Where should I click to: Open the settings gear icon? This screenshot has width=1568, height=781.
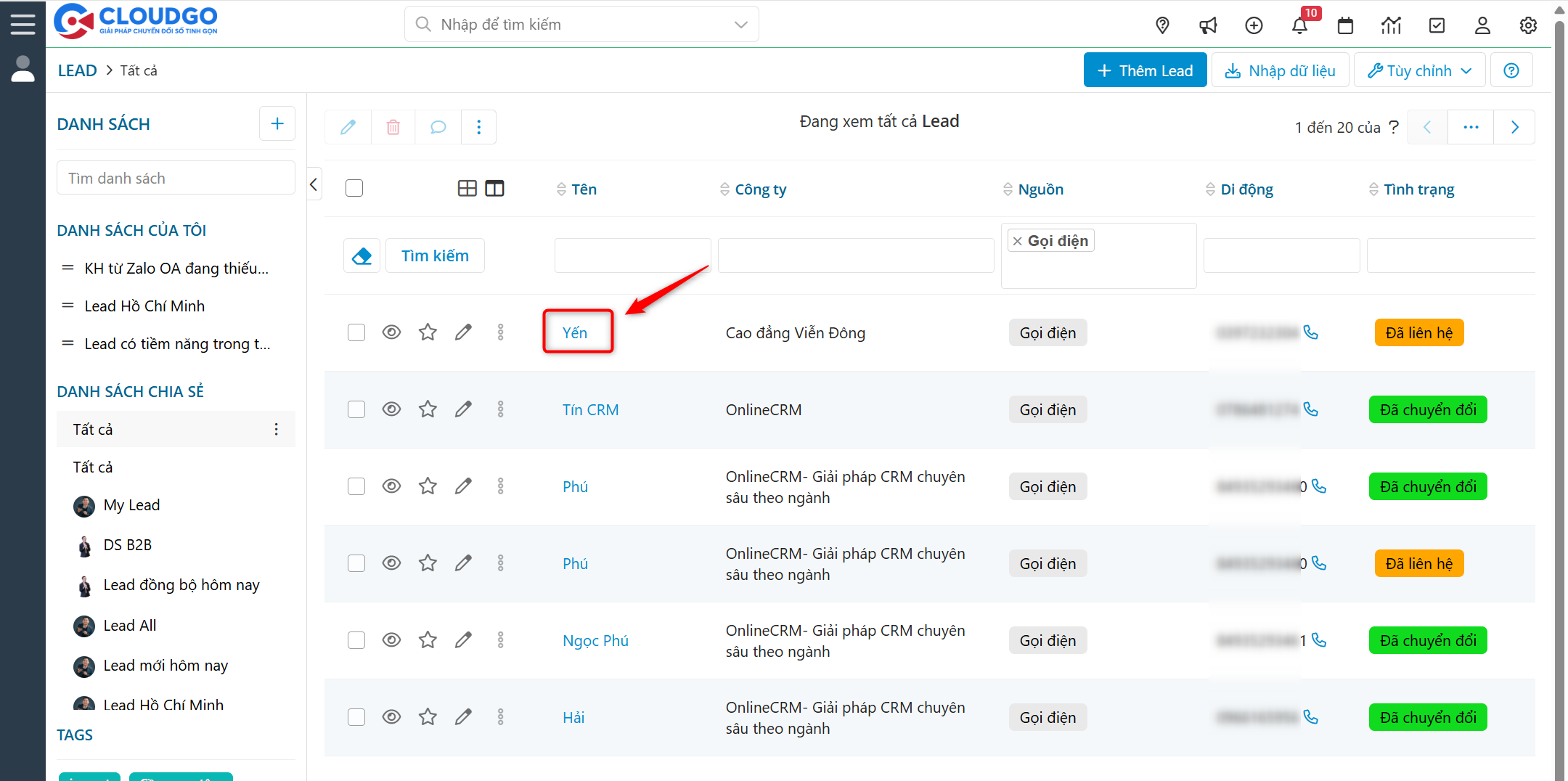pyautogui.click(x=1528, y=25)
